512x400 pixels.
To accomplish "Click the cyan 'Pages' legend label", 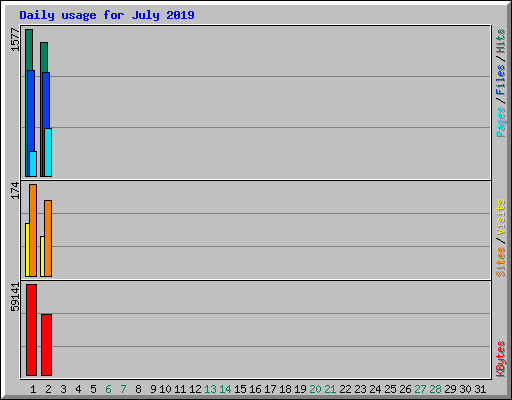I will 501,122.
